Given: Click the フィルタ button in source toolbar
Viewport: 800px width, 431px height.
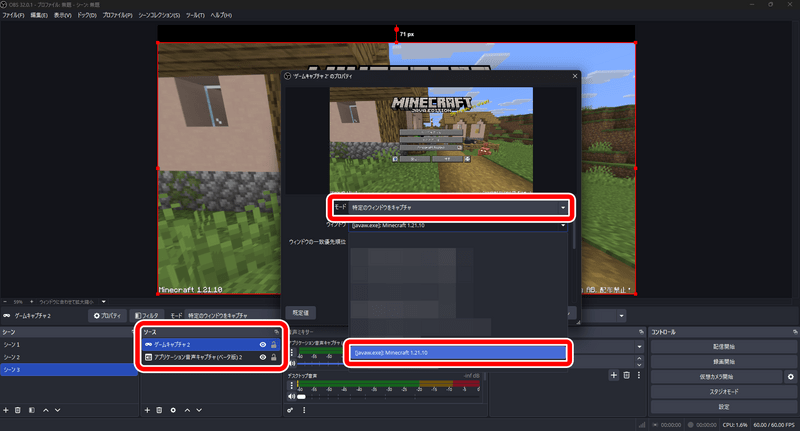Looking at the screenshot, I should 146,316.
